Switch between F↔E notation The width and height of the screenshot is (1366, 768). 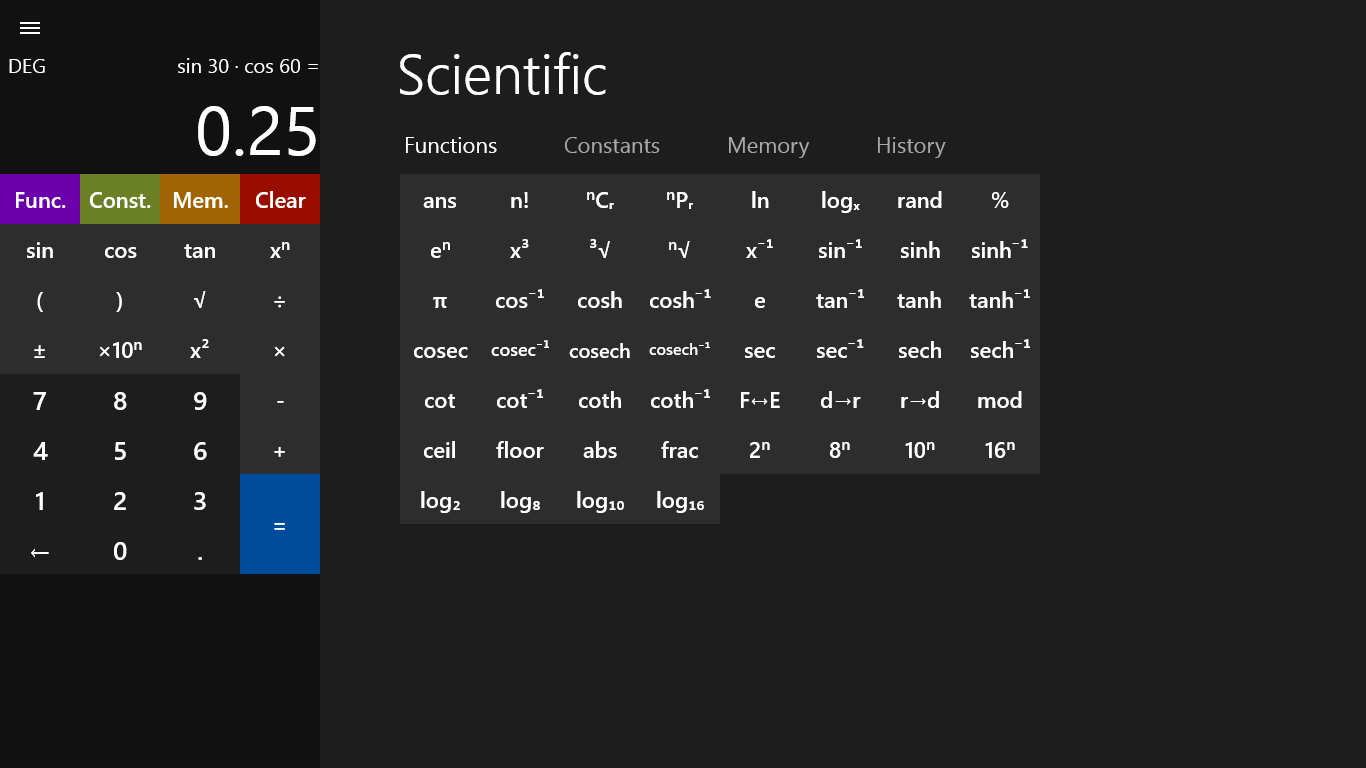coord(760,400)
